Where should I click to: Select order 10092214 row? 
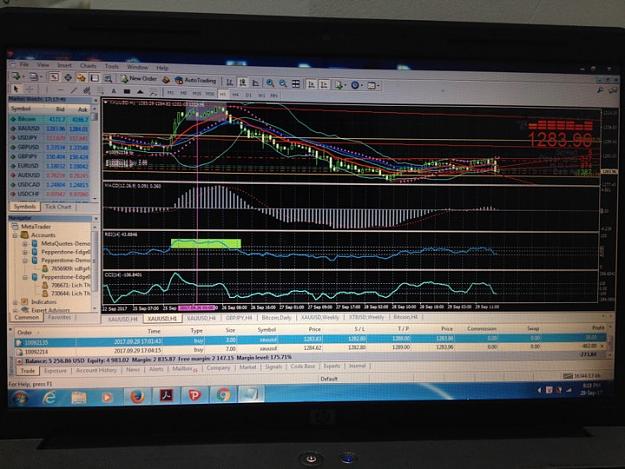[x=310, y=349]
